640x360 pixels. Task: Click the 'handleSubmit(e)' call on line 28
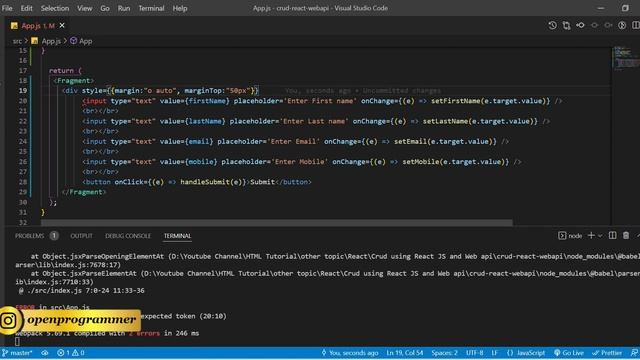pos(213,182)
